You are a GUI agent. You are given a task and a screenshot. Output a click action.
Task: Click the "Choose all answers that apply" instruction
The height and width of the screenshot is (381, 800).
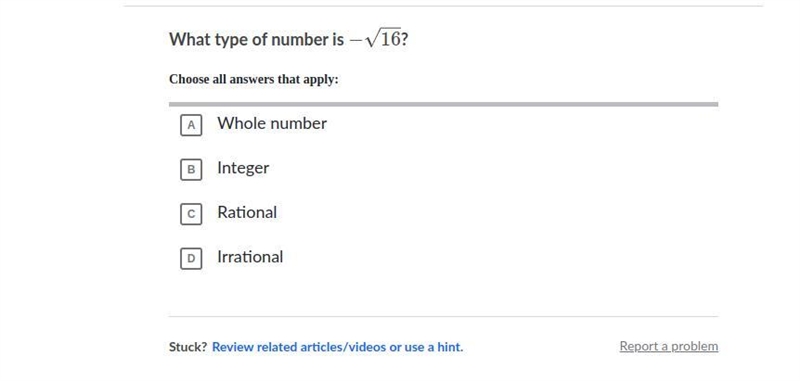[254, 80]
